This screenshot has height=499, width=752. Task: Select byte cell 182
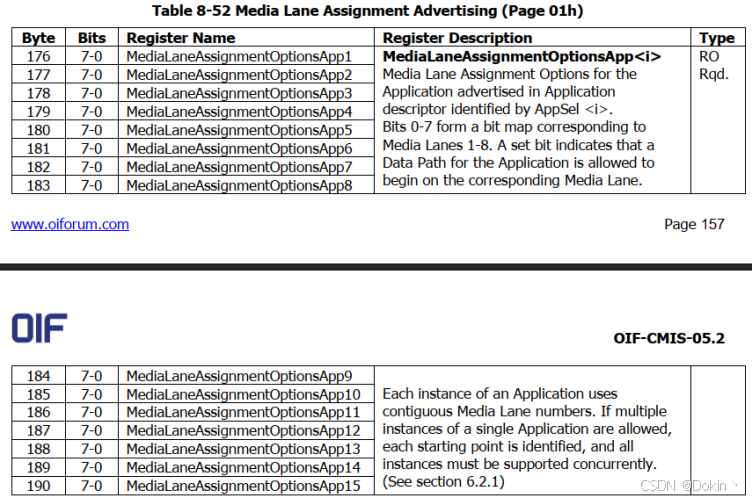pyautogui.click(x=38, y=166)
